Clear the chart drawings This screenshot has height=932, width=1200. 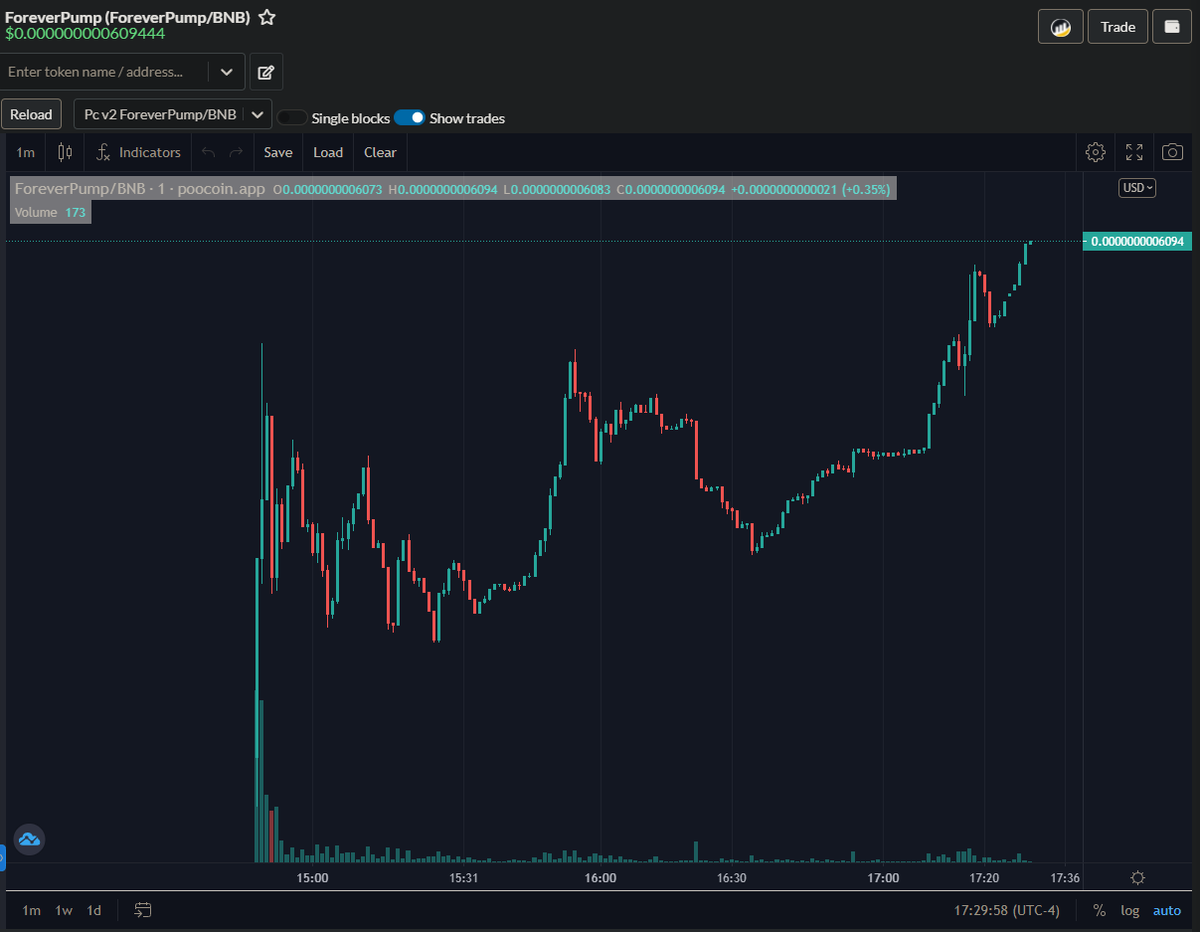(x=380, y=152)
